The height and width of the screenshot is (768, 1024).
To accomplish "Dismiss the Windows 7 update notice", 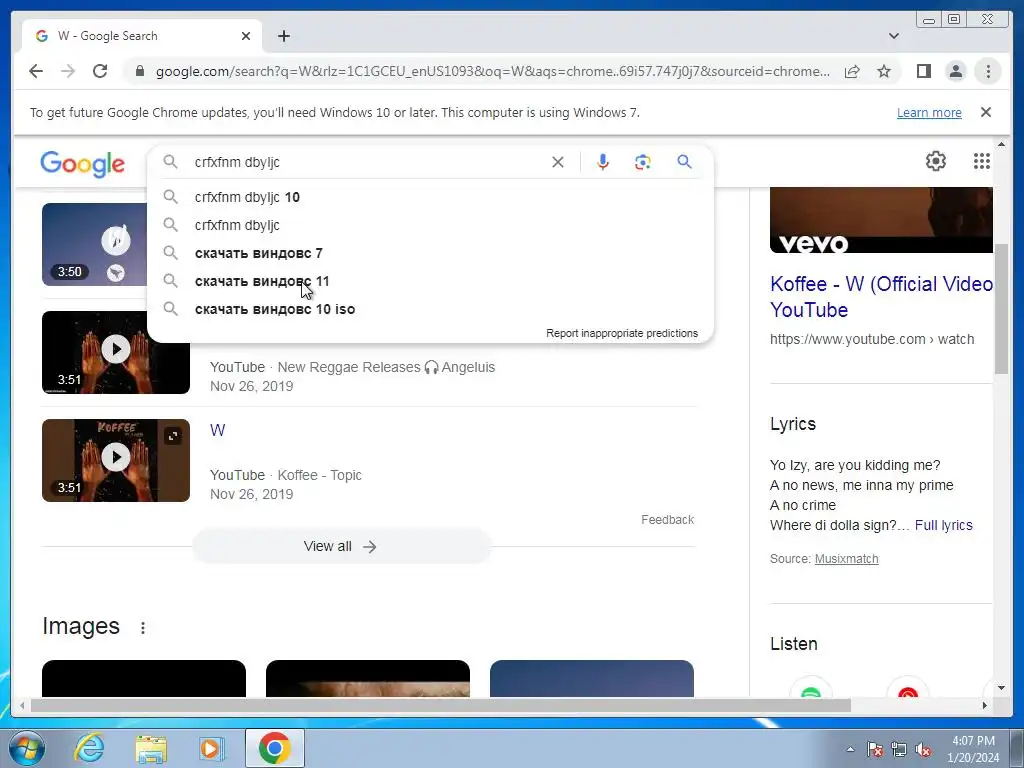I will 985,112.
